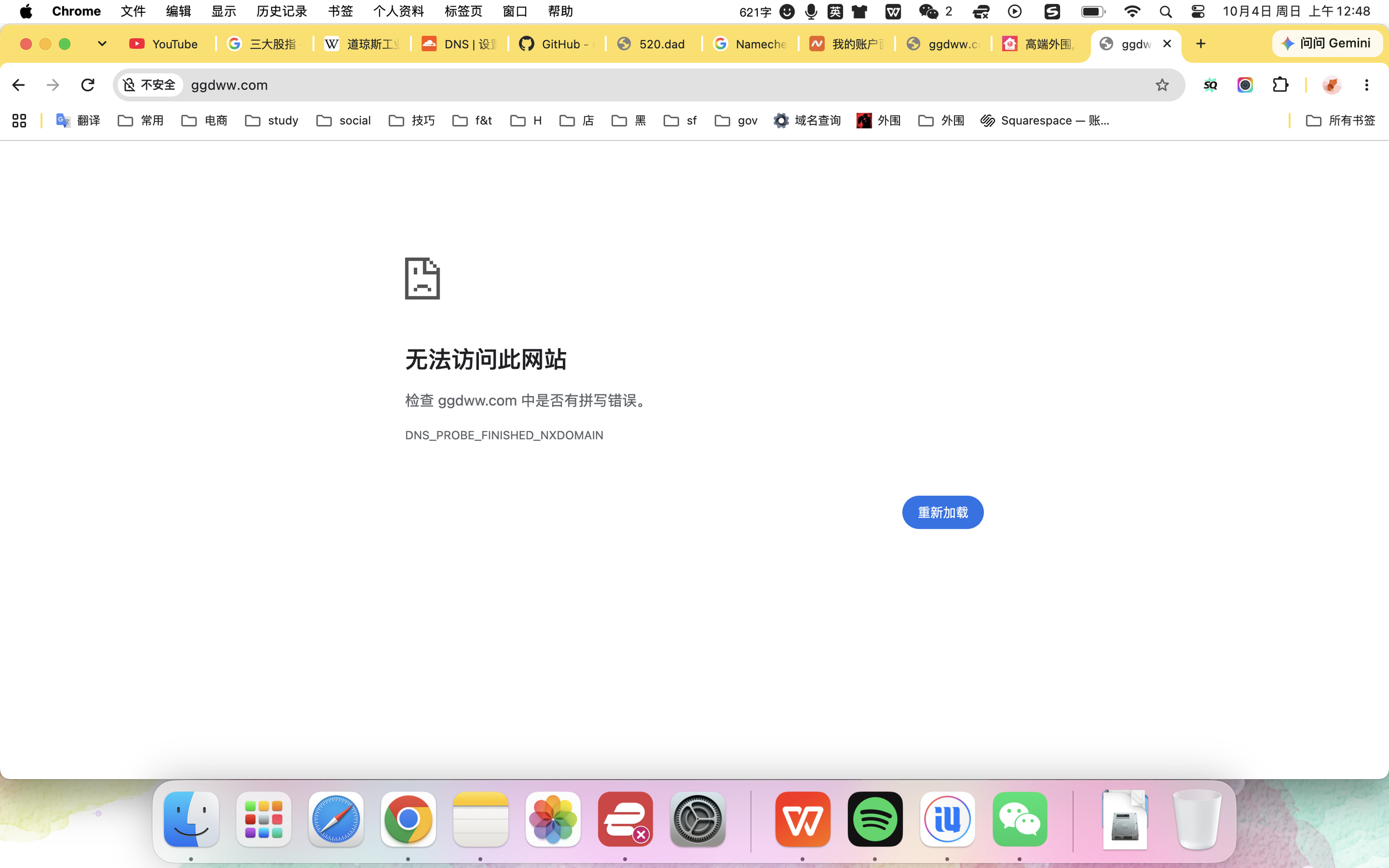This screenshot has width=1389, height=868.
Task: Switch to the GitHub tab
Action: click(557, 44)
